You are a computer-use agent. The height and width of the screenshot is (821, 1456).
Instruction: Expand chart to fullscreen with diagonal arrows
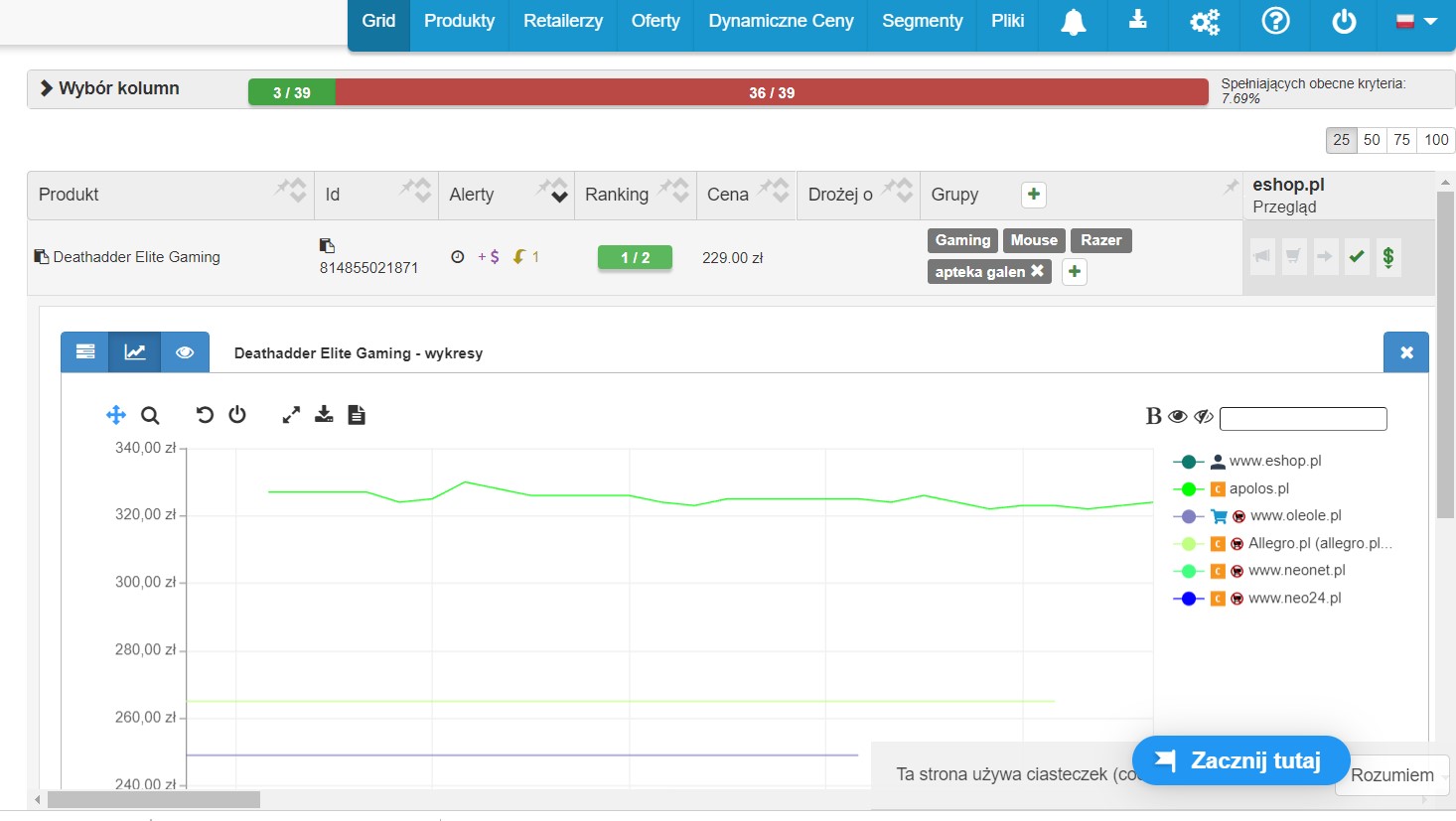pos(291,415)
